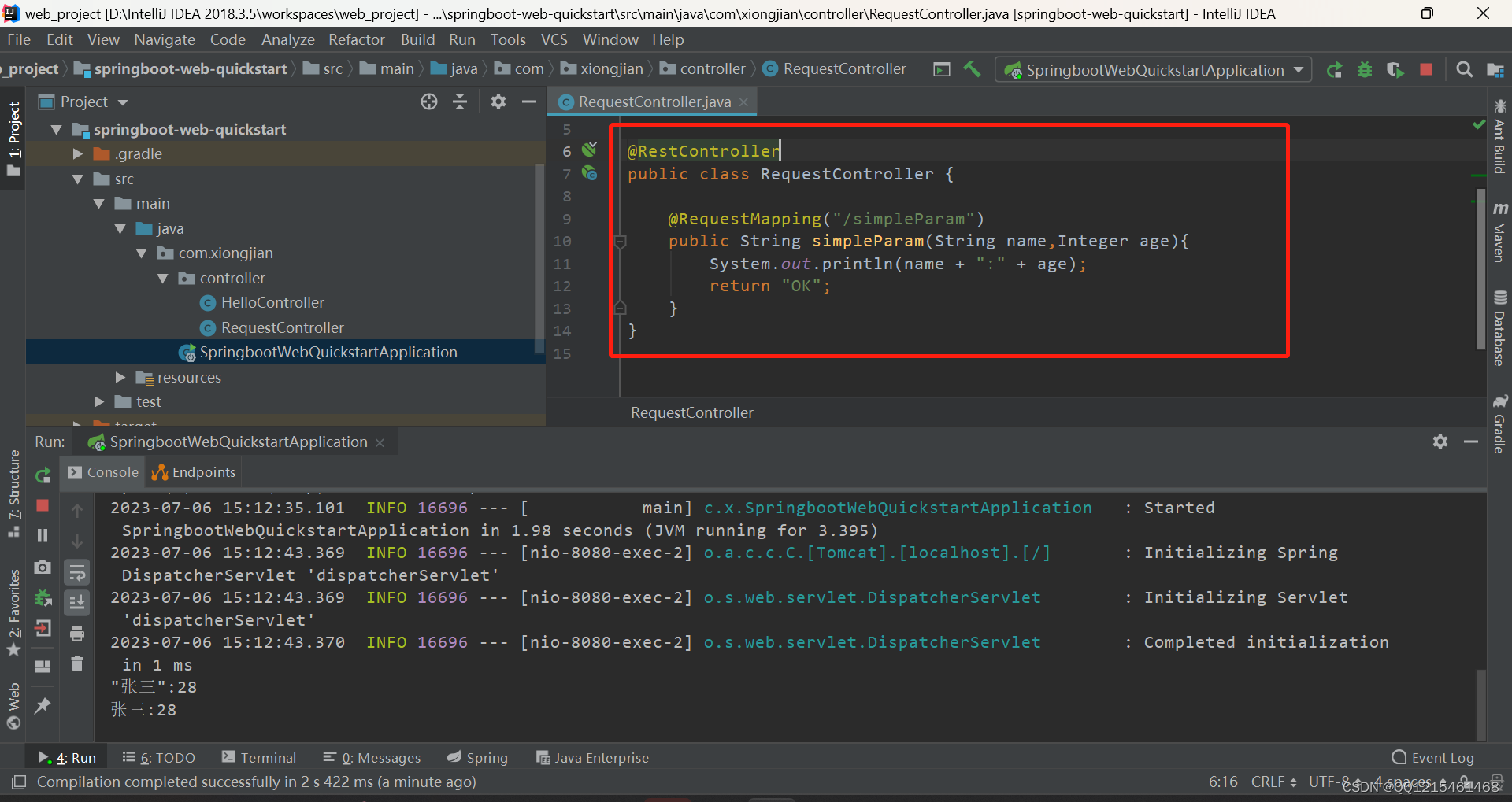This screenshot has height=802, width=1512.
Task: Expand the .gradle folder
Action: (78, 154)
